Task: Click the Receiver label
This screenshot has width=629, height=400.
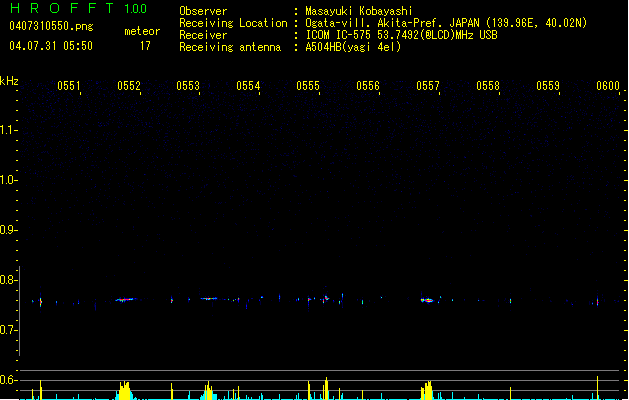Action: 203,35
